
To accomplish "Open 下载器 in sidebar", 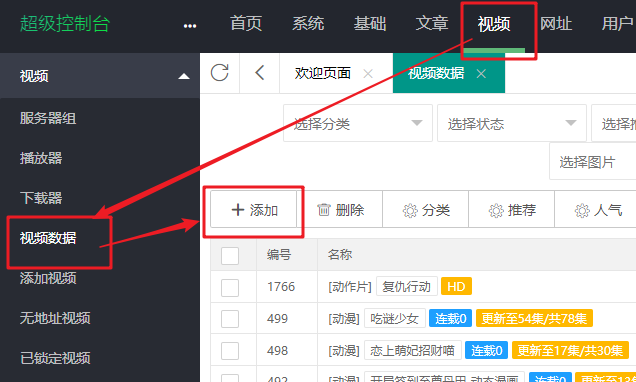I will (41, 198).
